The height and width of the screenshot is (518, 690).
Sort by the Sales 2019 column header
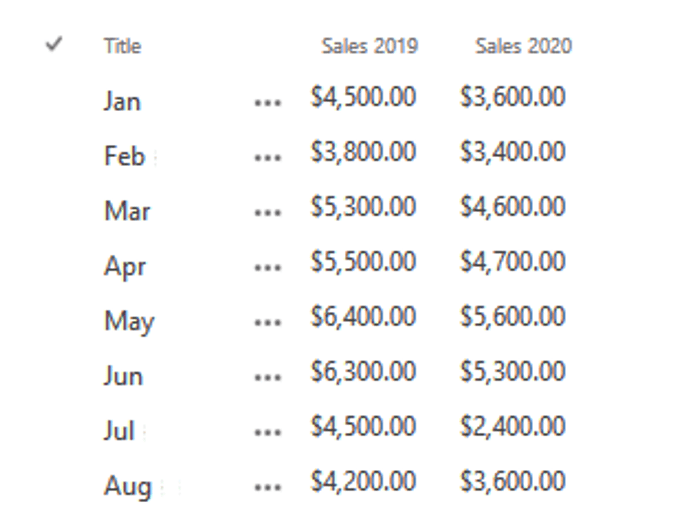(x=370, y=46)
